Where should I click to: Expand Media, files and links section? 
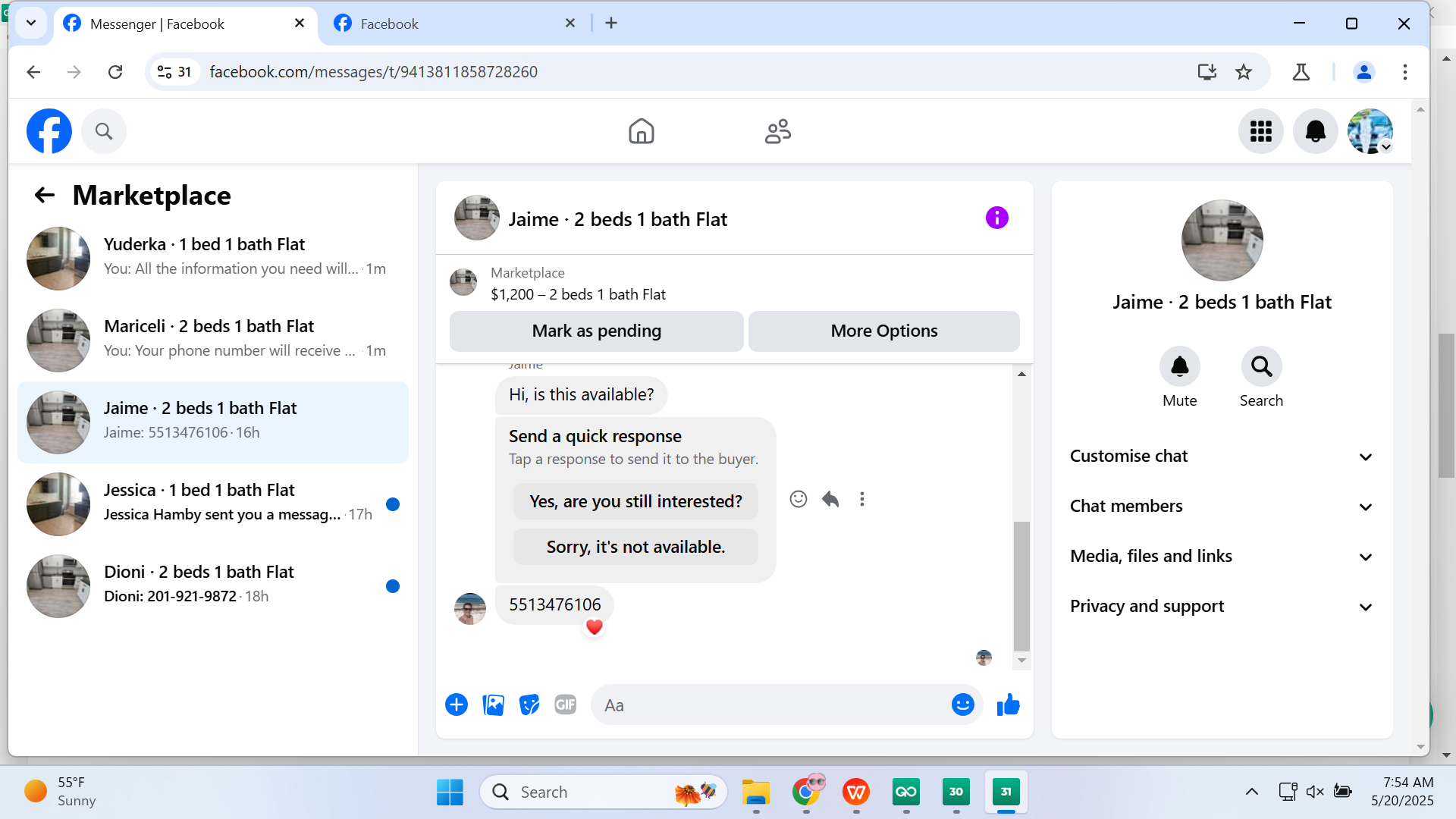1221,557
